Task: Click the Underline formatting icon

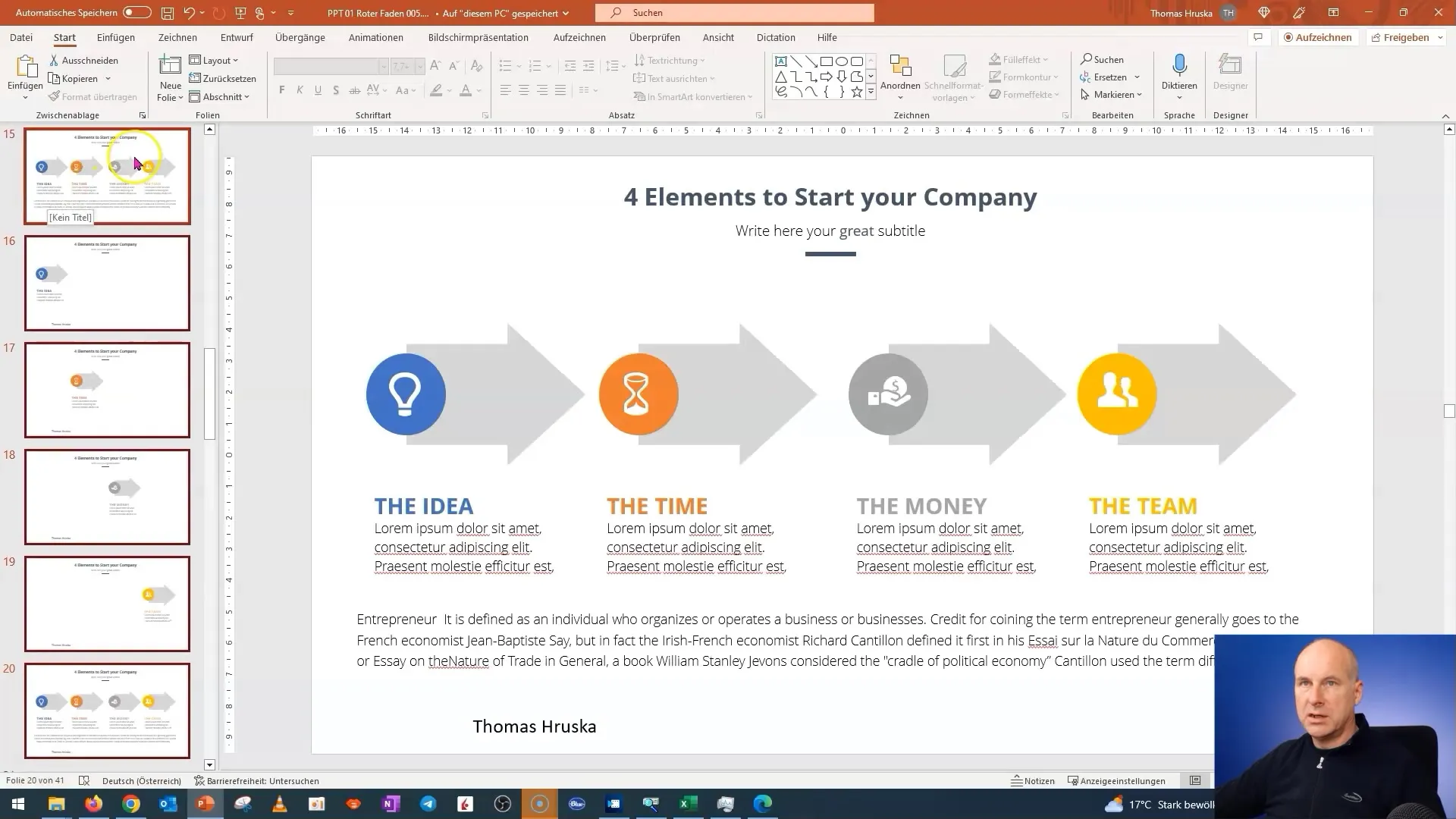Action: coord(317,90)
